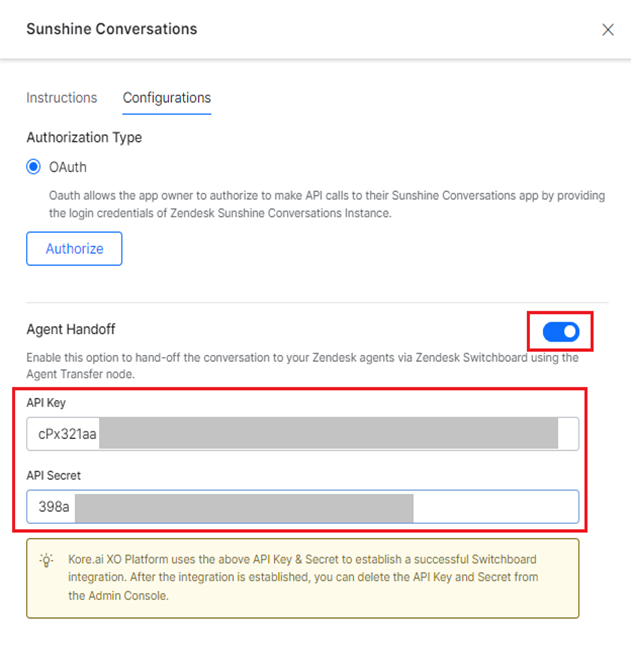
Task: Click the 398a value in API Secret
Action: pos(54,507)
